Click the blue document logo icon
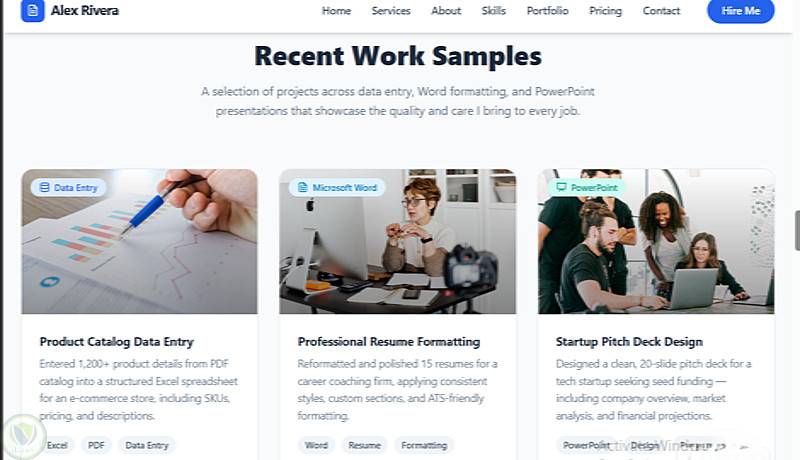Image resolution: width=800 pixels, height=460 pixels. [33, 11]
